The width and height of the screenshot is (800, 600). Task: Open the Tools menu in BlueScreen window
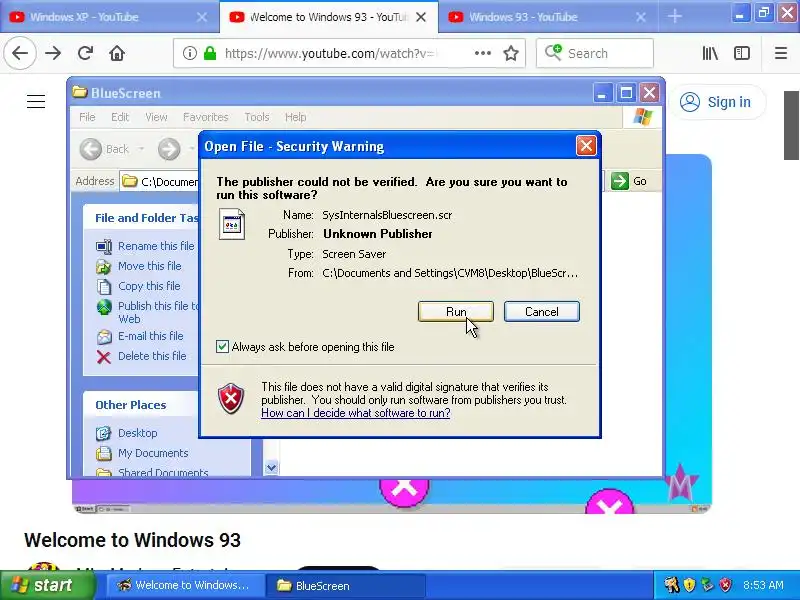click(257, 117)
